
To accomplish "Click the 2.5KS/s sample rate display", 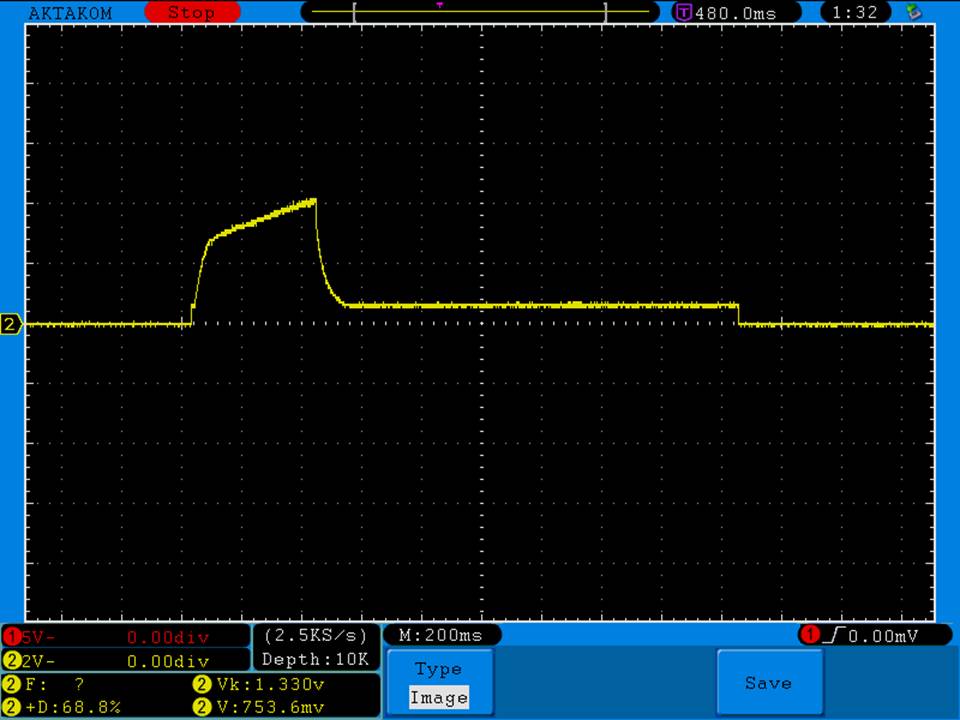I will [x=316, y=635].
